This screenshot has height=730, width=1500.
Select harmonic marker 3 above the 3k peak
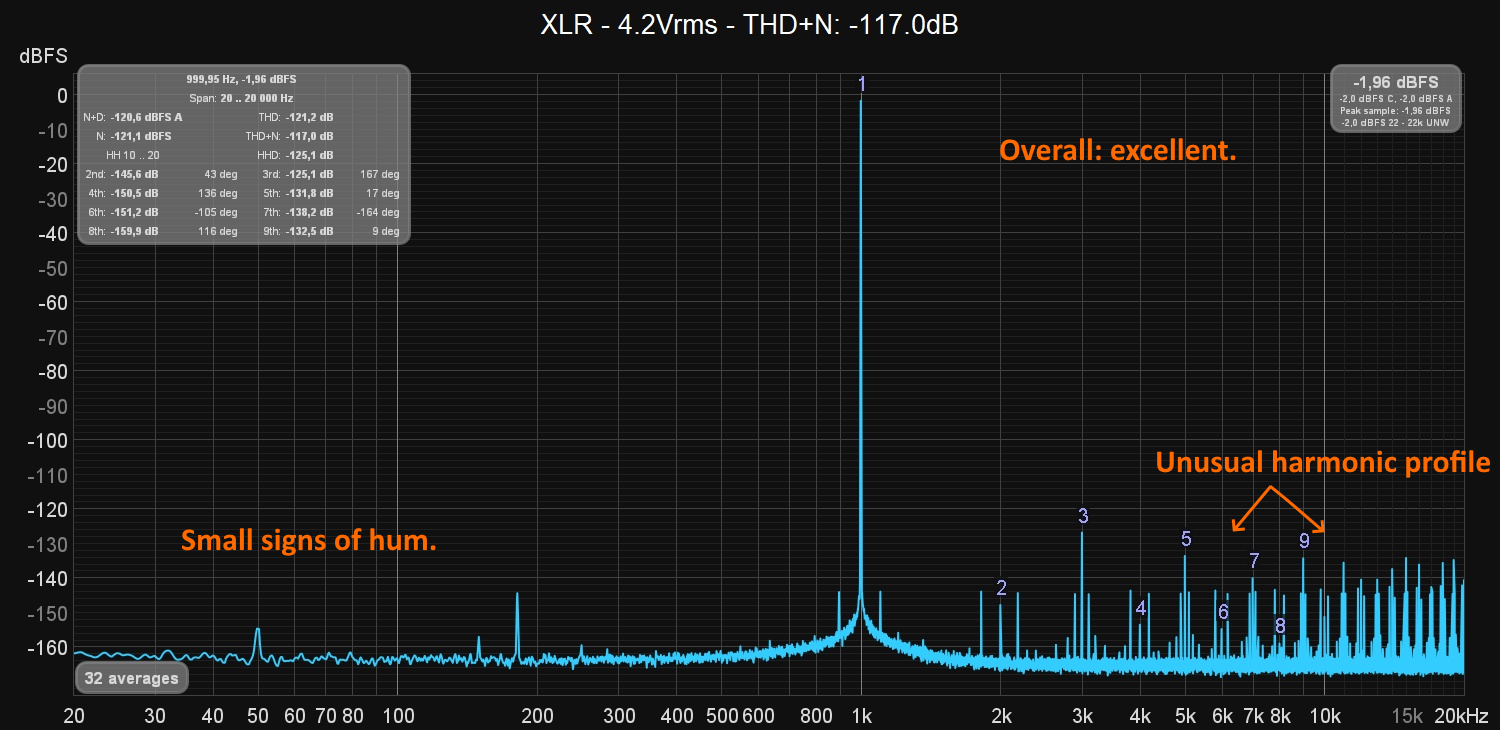tap(1083, 516)
